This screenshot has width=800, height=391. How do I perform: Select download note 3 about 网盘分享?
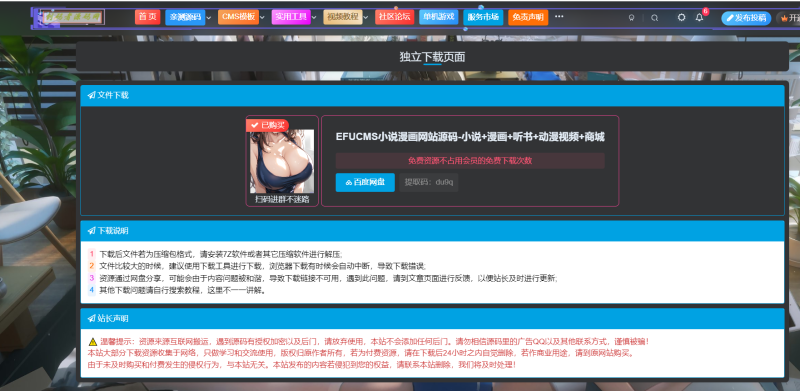(x=329, y=278)
